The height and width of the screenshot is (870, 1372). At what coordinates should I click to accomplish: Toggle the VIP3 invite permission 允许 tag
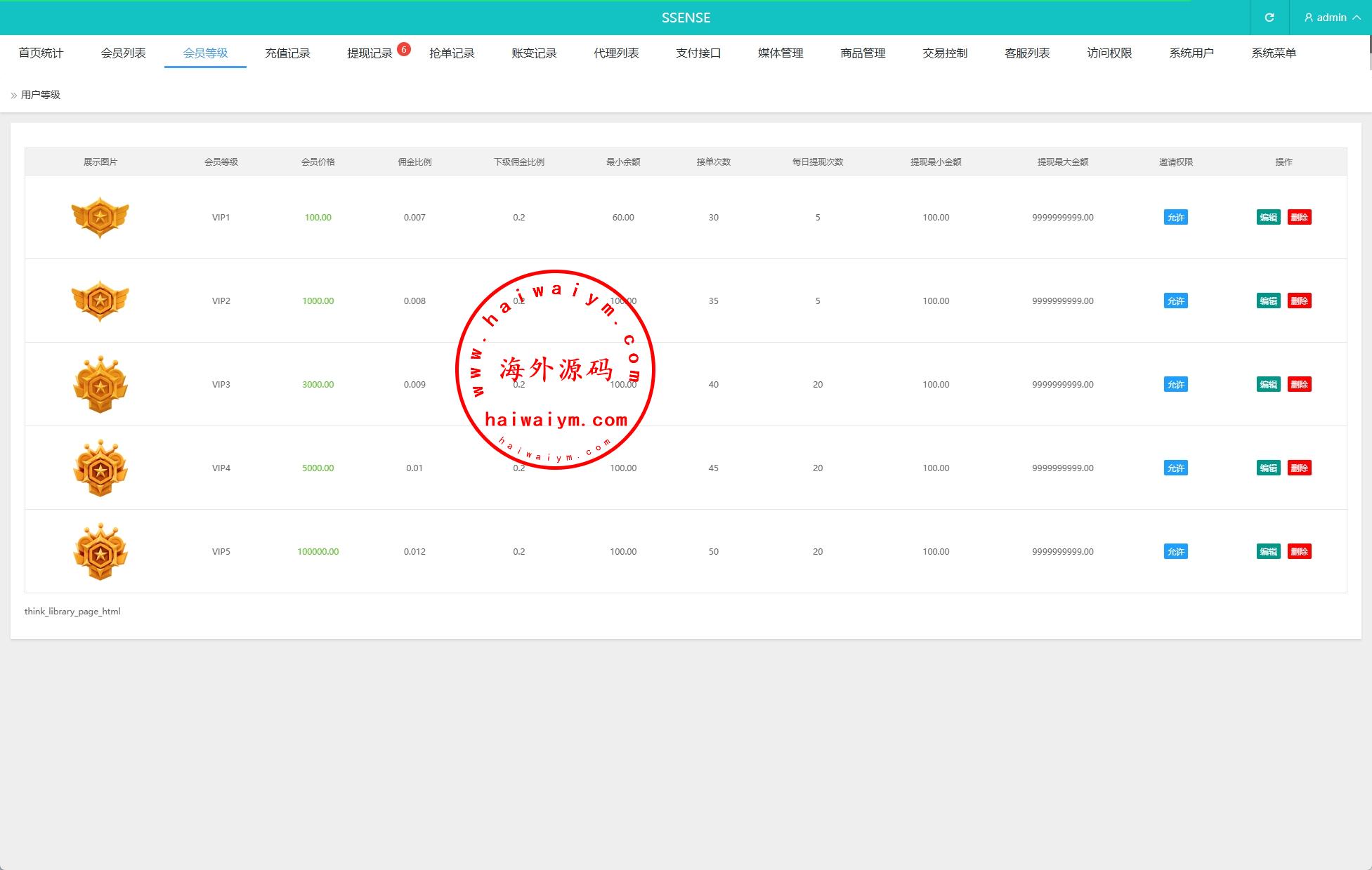pyautogui.click(x=1175, y=384)
